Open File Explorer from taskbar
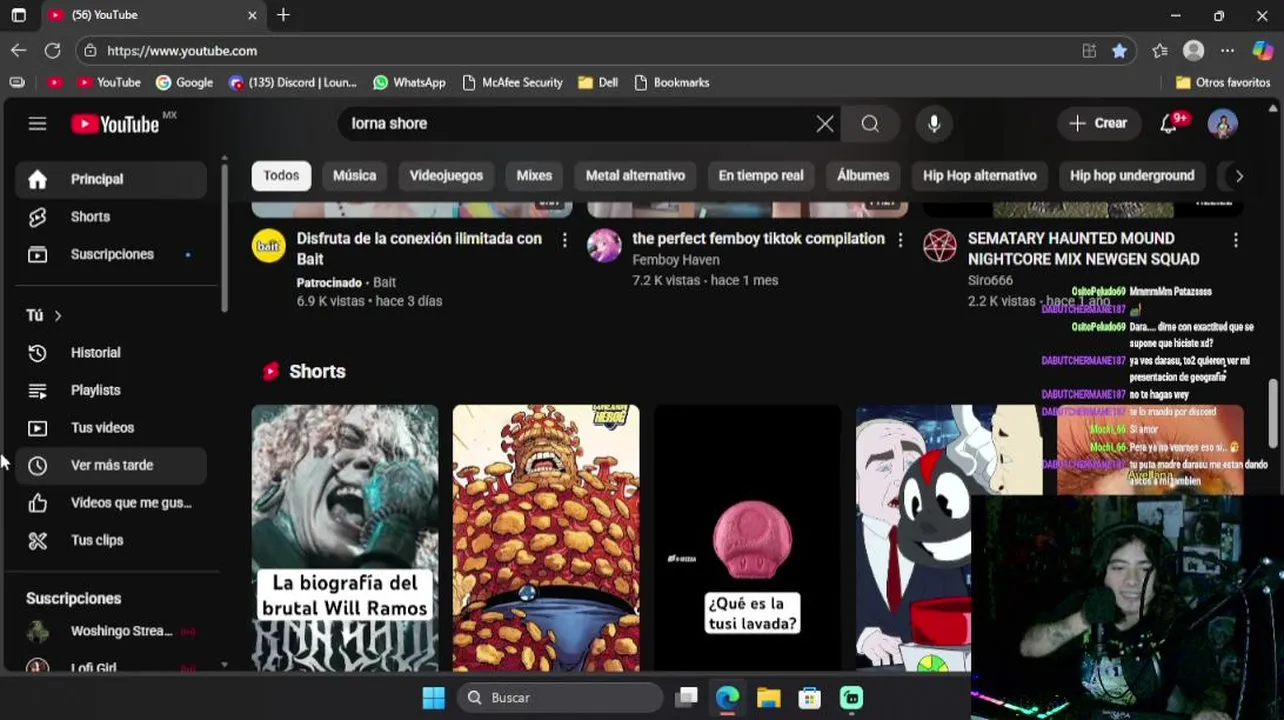Screen dimensions: 1284x720 pyautogui.click(x=769, y=697)
